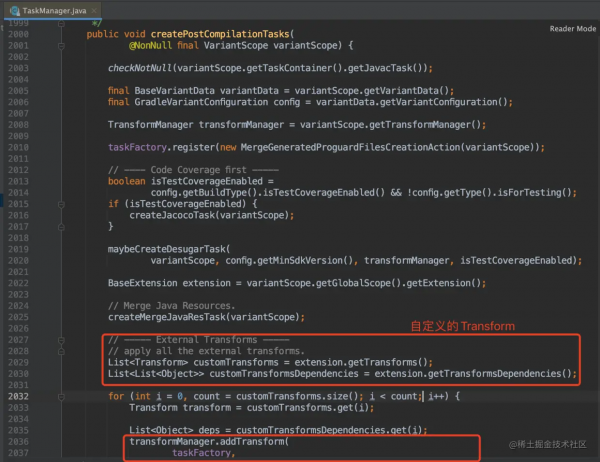Click the checkNotNull method call
The height and width of the screenshot is (462, 600).
coord(140,68)
